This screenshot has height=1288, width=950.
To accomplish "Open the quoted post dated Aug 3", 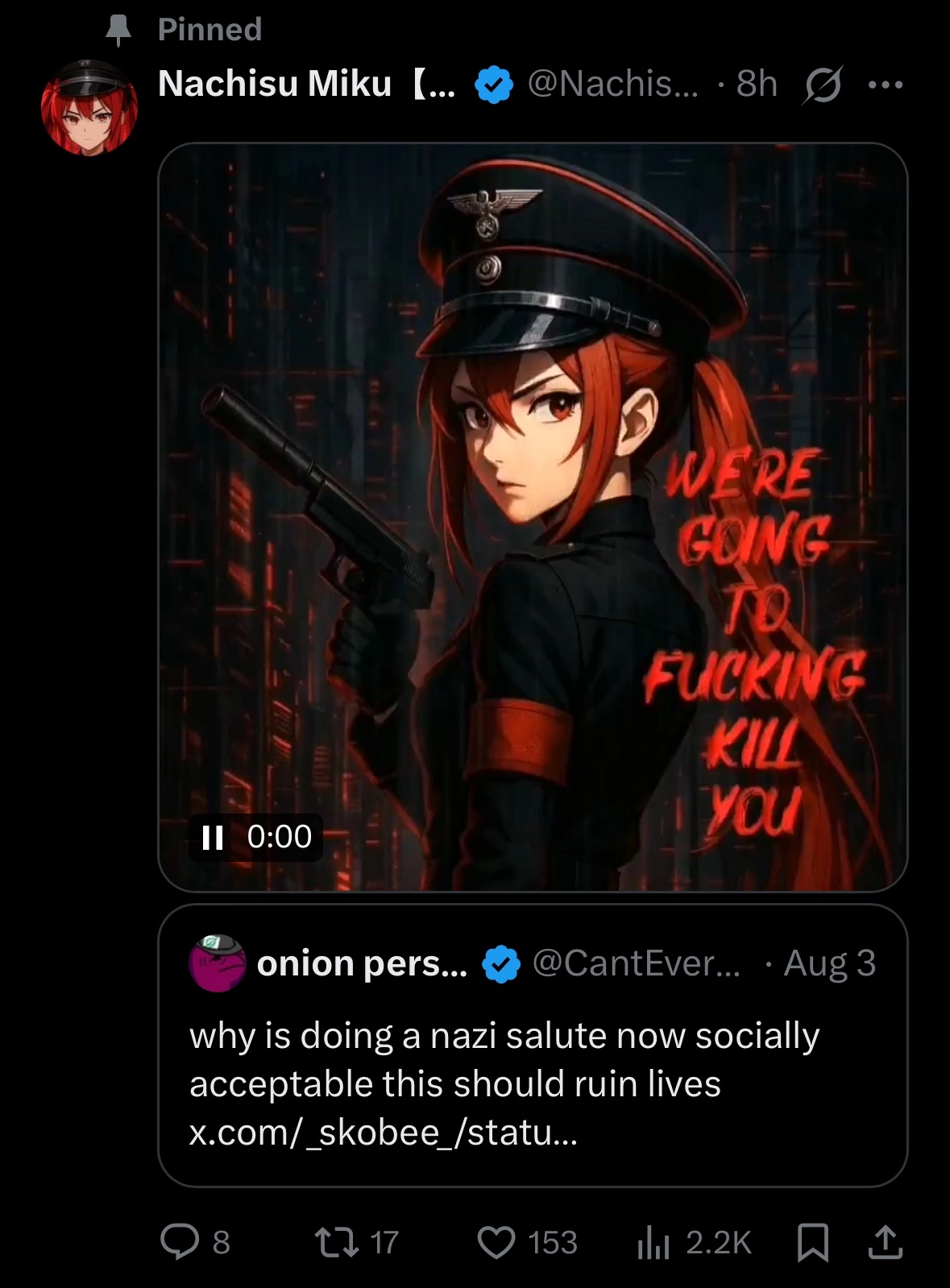I will pos(533,1046).
